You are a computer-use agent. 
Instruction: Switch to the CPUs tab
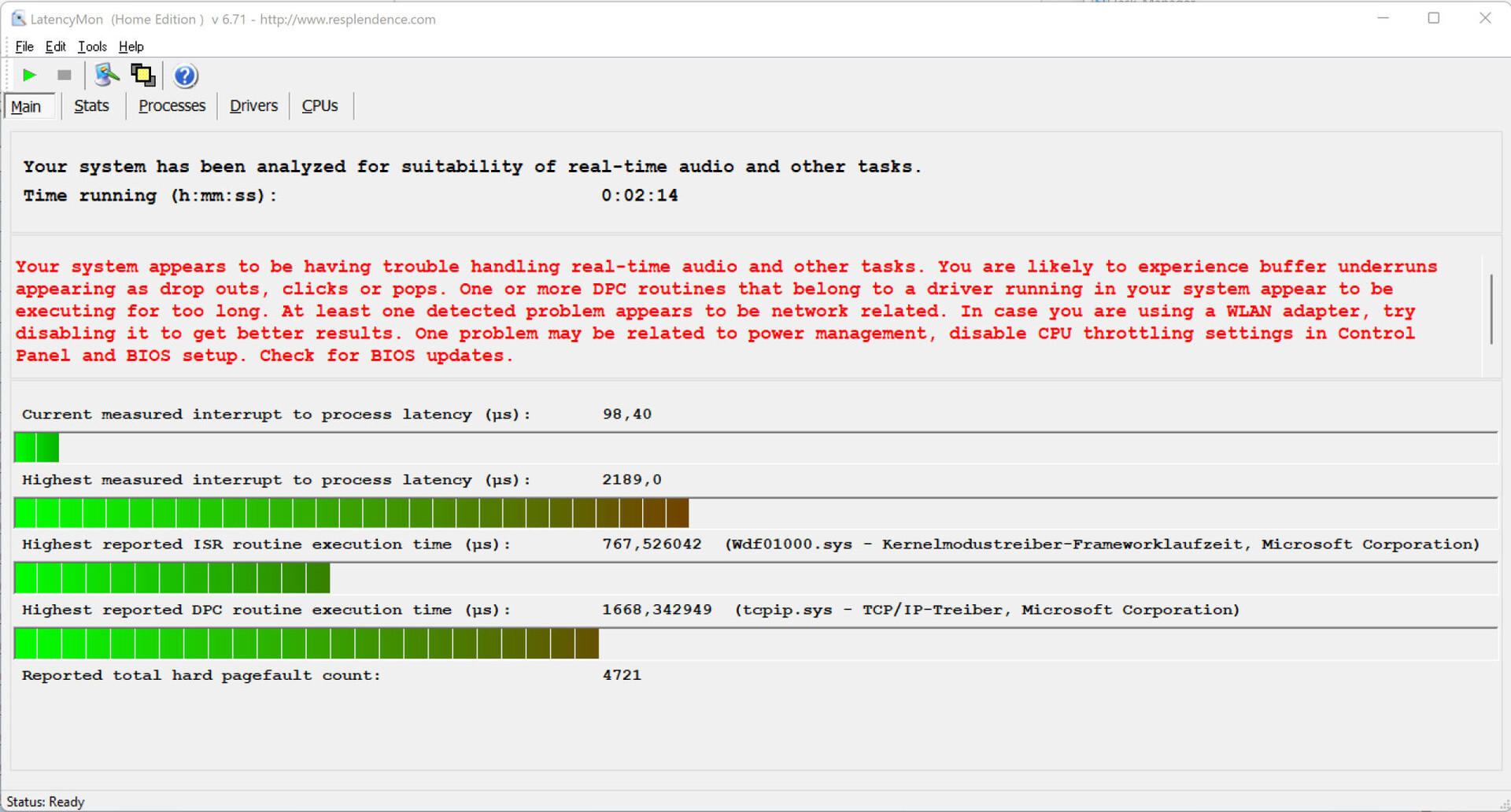coord(320,105)
